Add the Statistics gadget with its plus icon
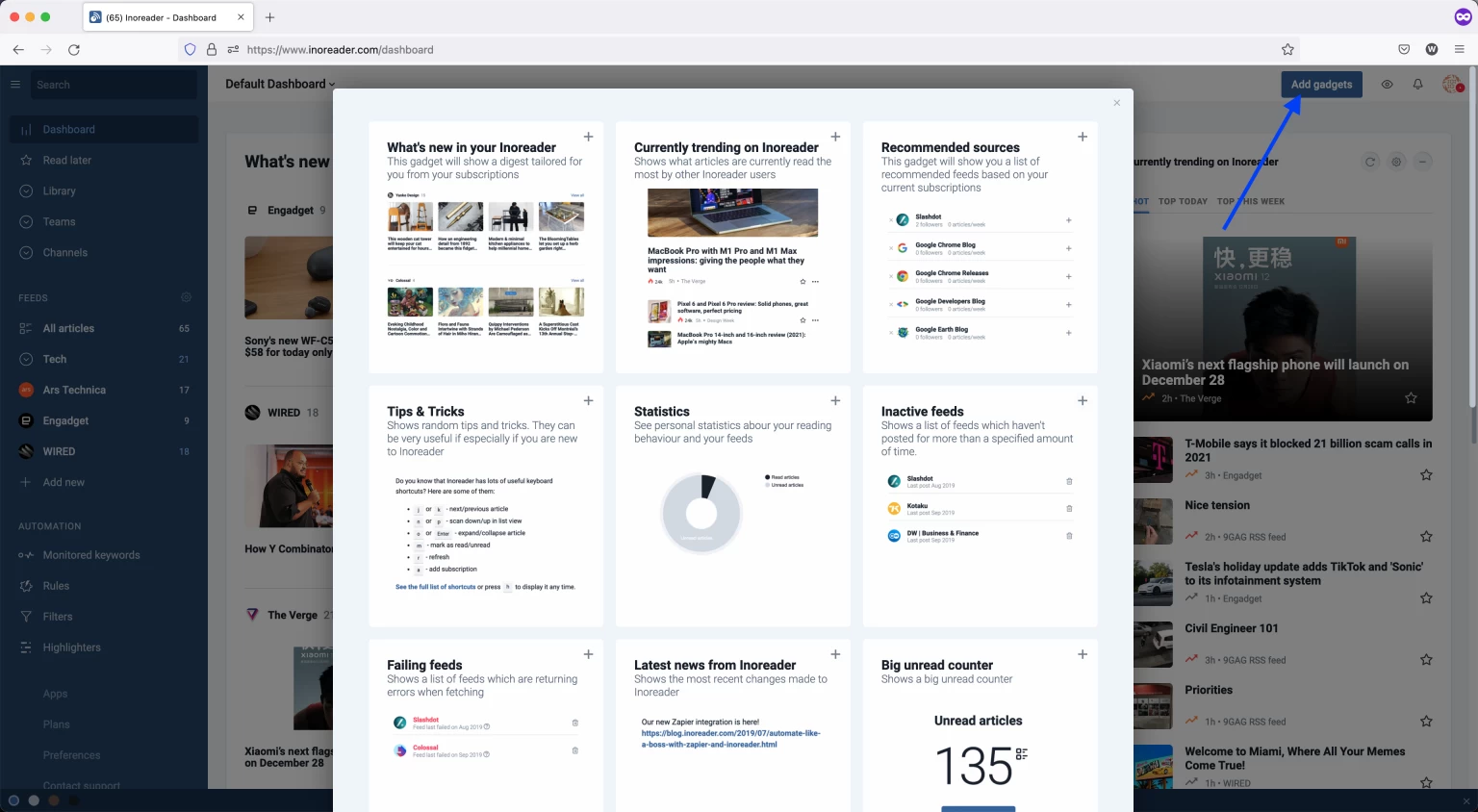1478x812 pixels. [x=835, y=400]
